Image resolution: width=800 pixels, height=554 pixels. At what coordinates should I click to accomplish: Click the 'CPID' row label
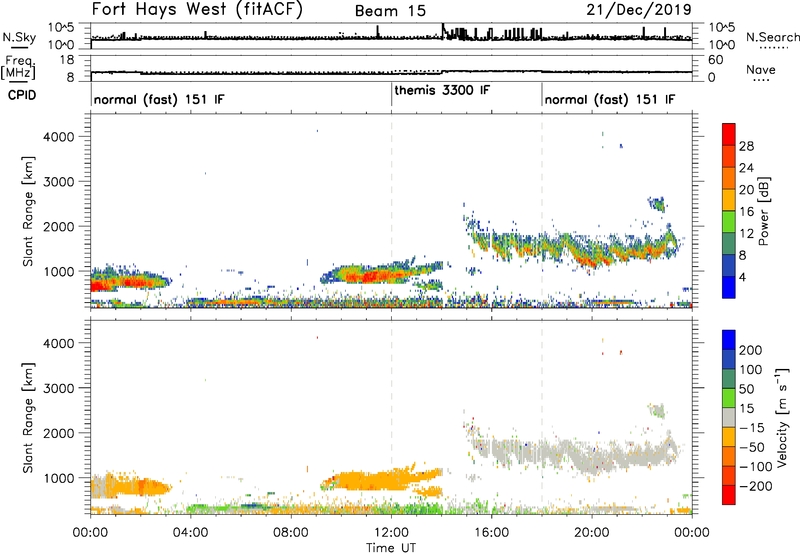pos(22,95)
